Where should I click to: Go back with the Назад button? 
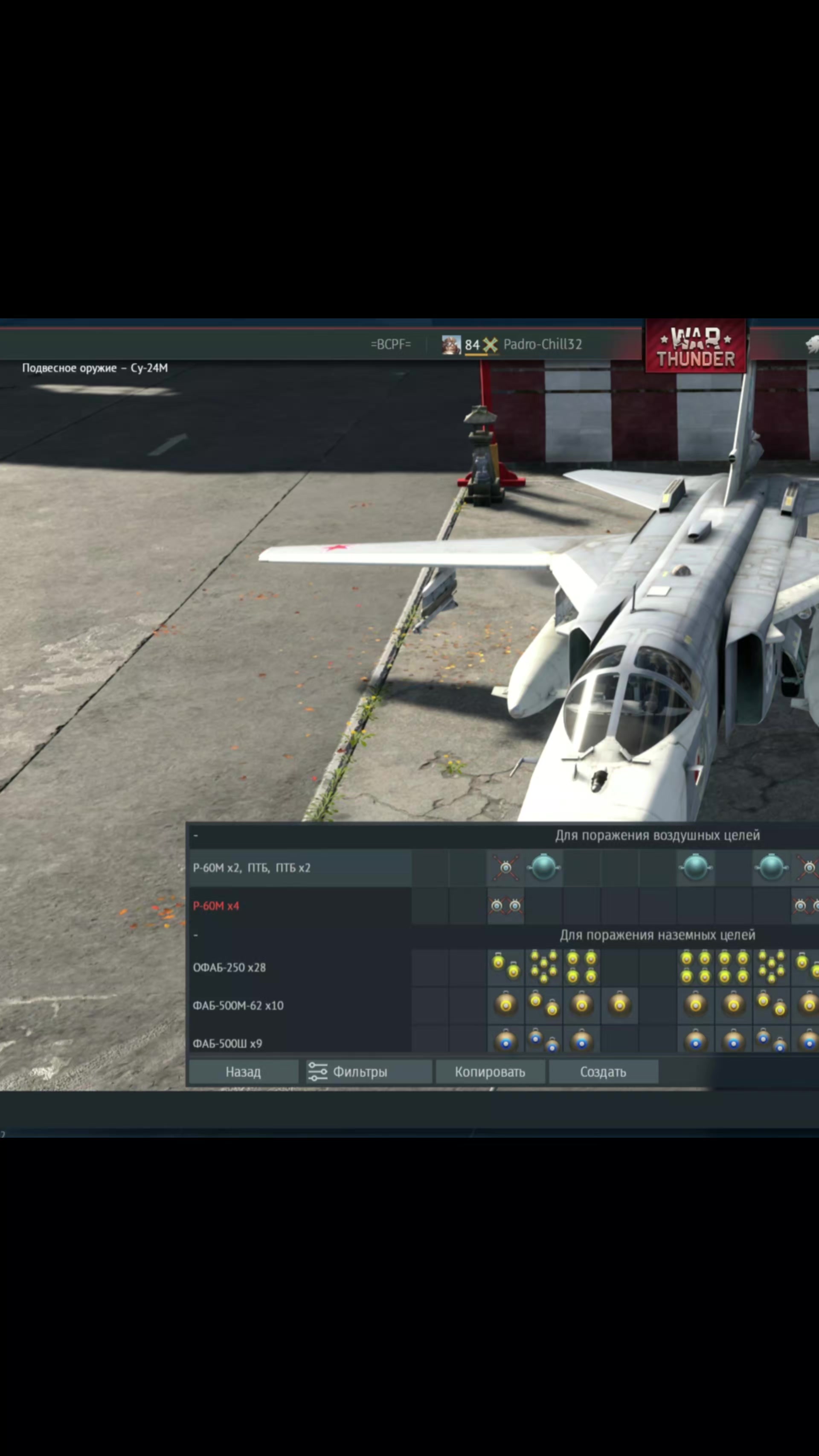(244, 1072)
